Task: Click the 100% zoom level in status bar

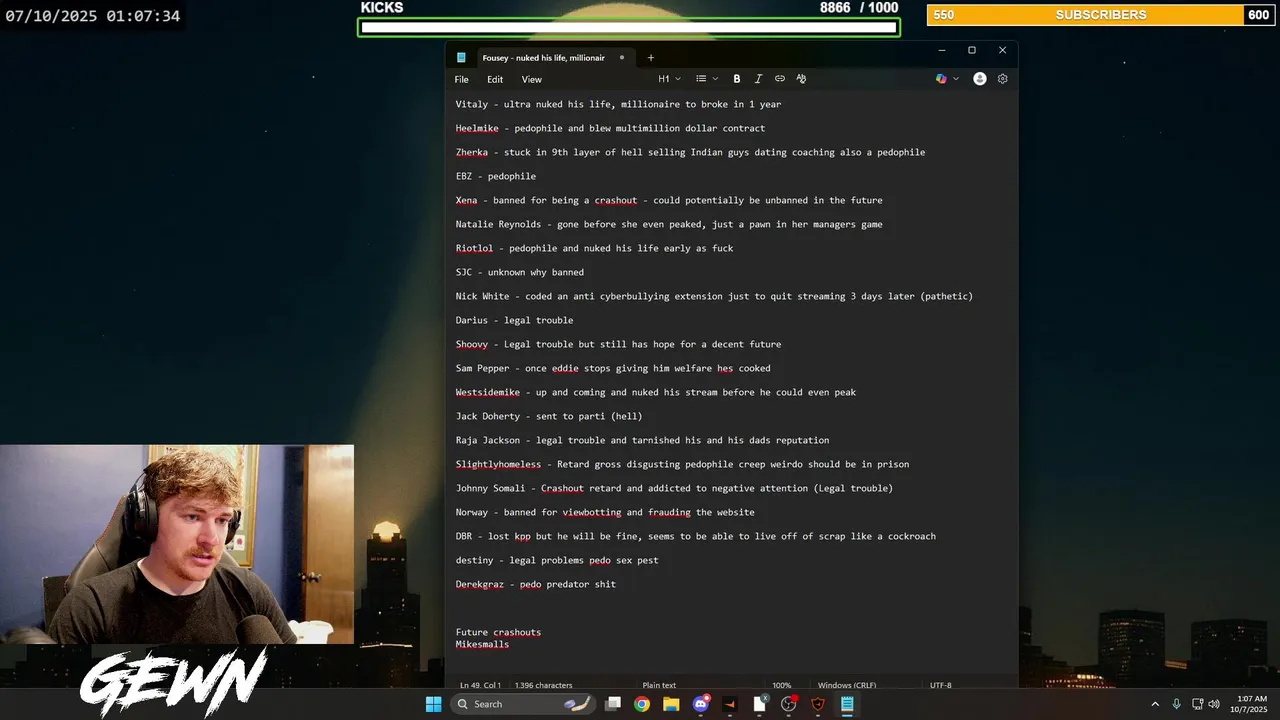Action: coord(781,685)
